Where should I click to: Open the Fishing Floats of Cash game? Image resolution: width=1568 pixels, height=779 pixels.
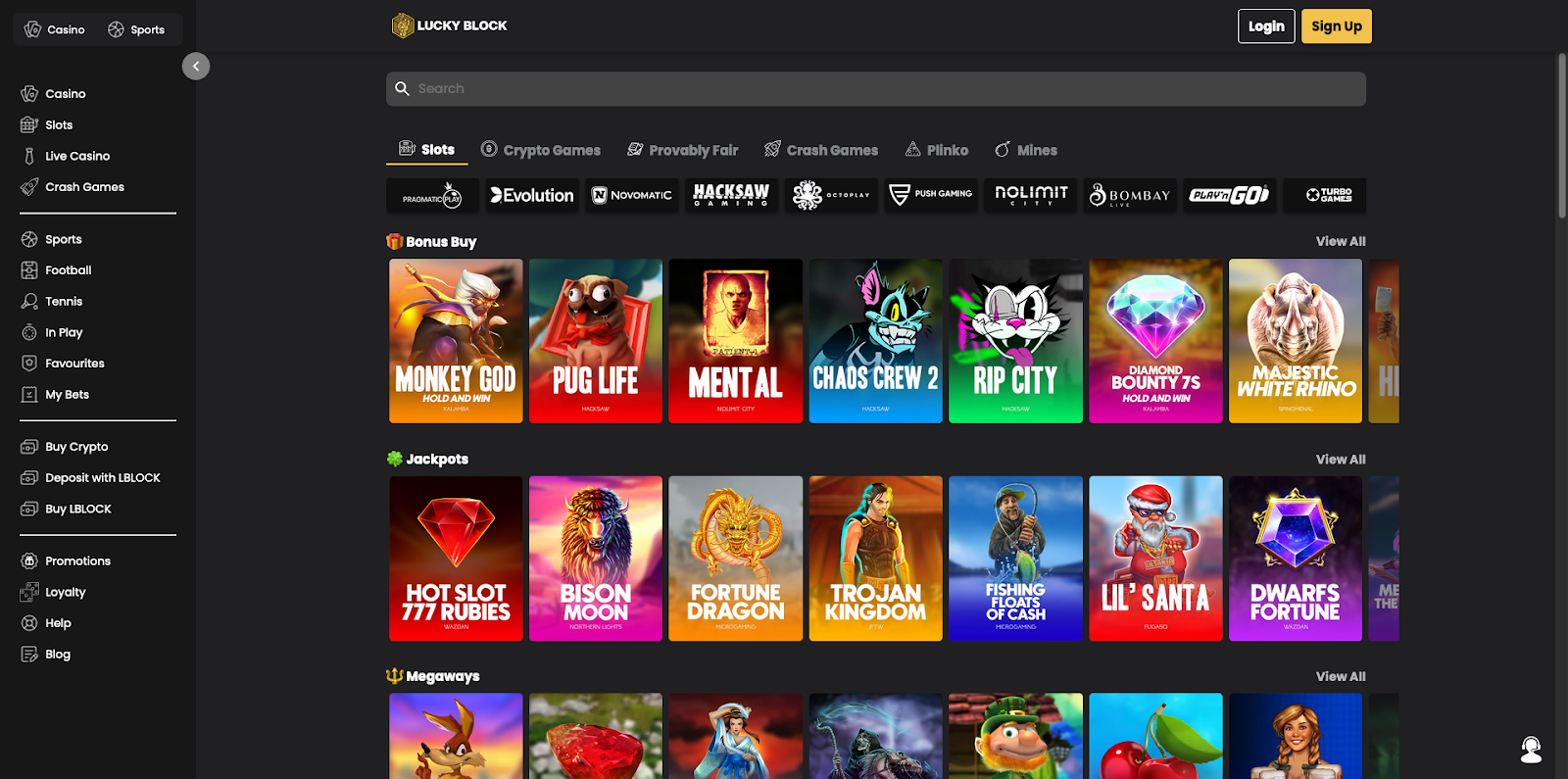pyautogui.click(x=1015, y=559)
